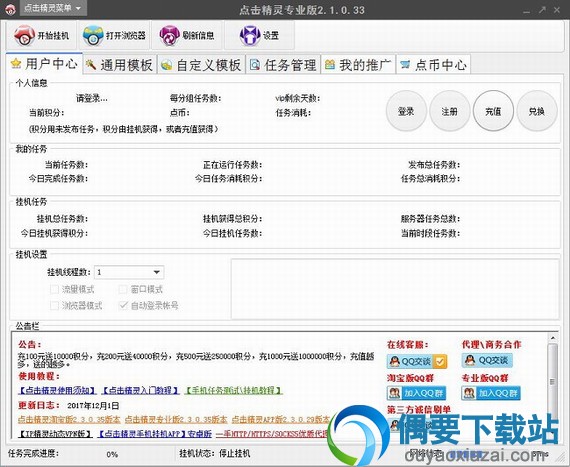This screenshot has width=570, height=467.
Task: Join 专业版QQ群 via 加入QQ群
Action: [x=491, y=393]
